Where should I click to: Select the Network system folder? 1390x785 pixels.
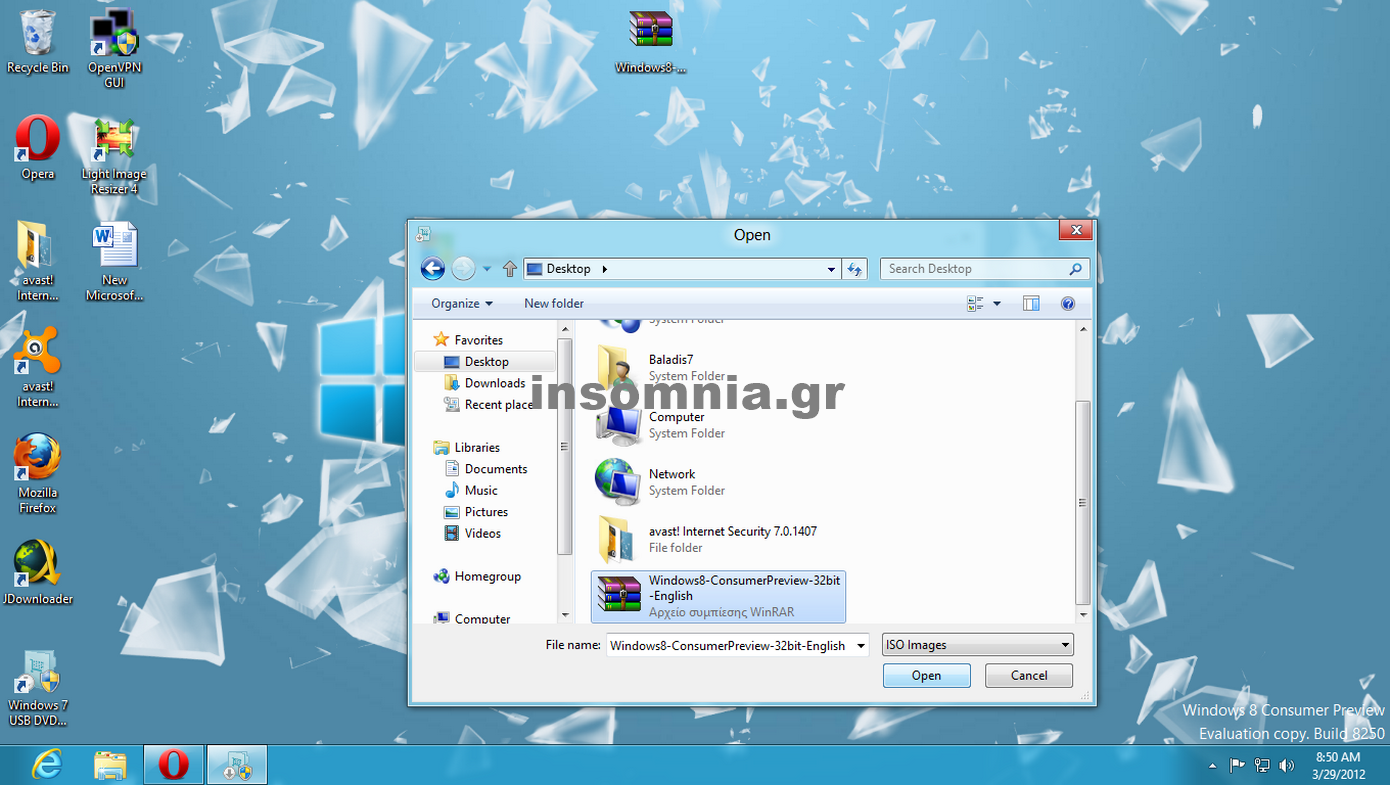click(x=718, y=482)
